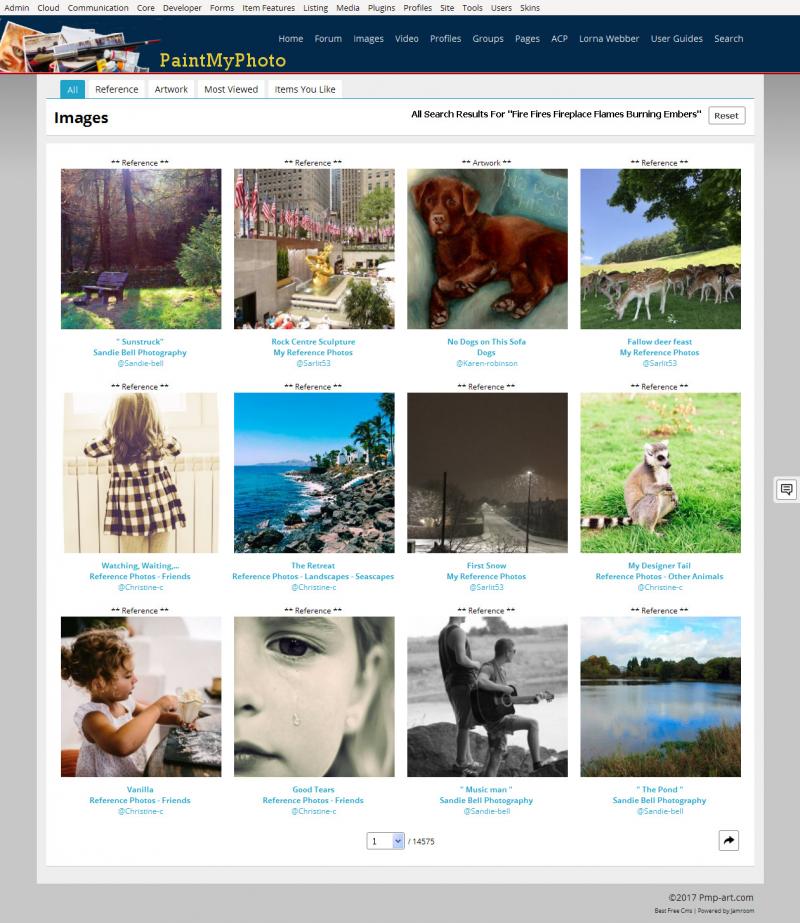Open the girl in plaid dress thumbnail
The width and height of the screenshot is (800, 923).
tap(141, 473)
